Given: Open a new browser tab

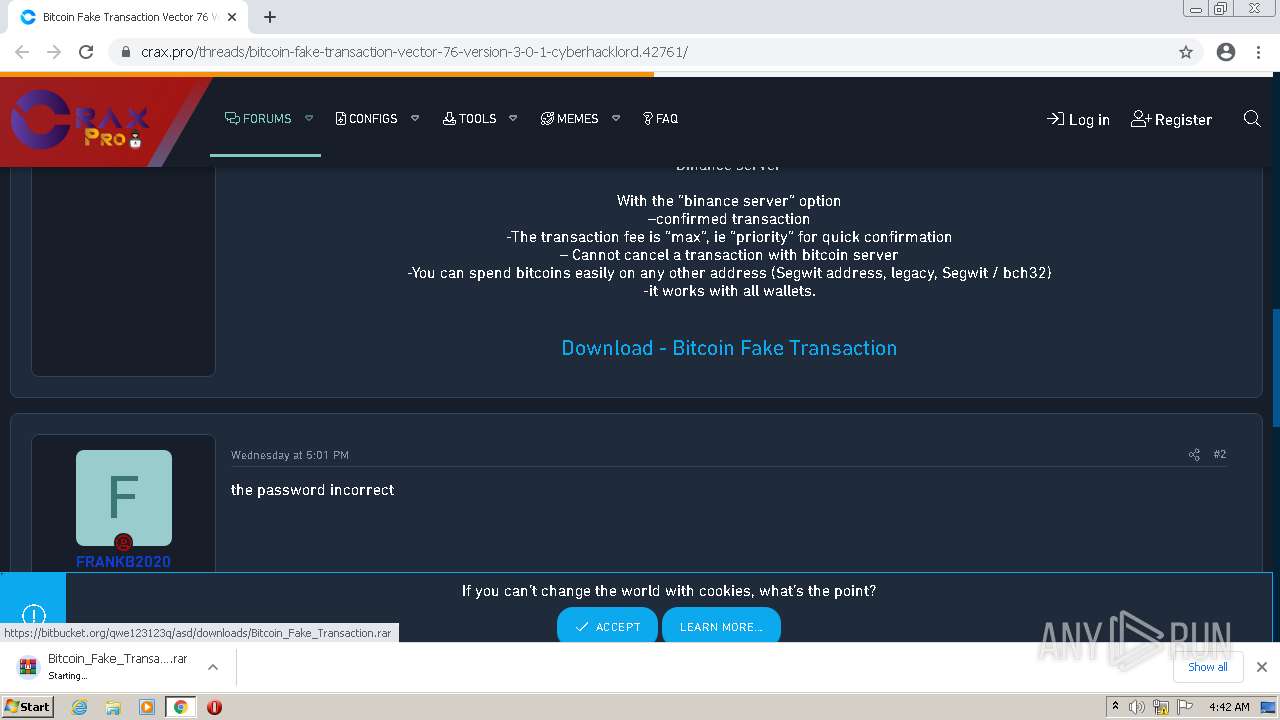Looking at the screenshot, I should tap(270, 17).
